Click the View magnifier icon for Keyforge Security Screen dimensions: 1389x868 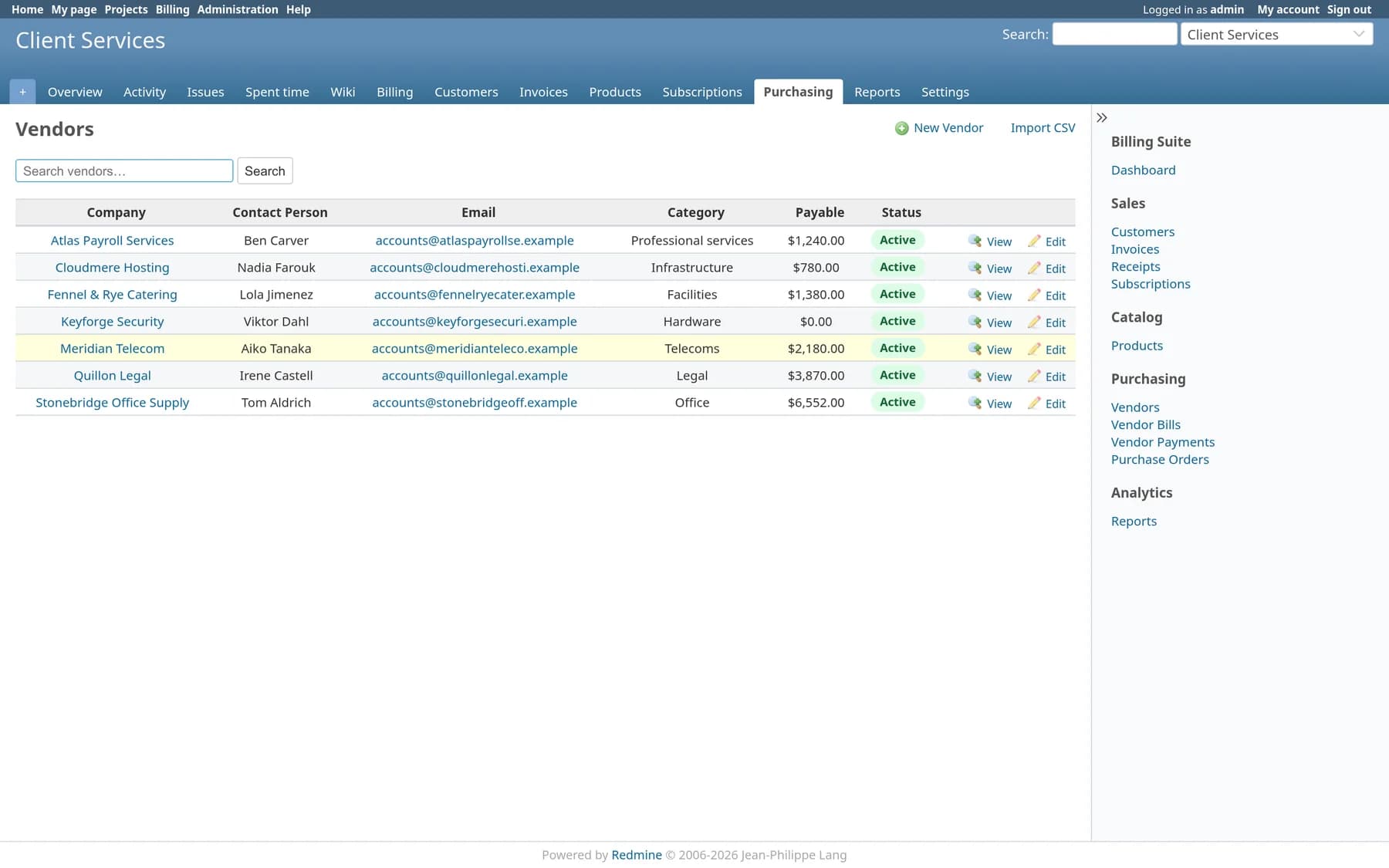pyautogui.click(x=975, y=322)
